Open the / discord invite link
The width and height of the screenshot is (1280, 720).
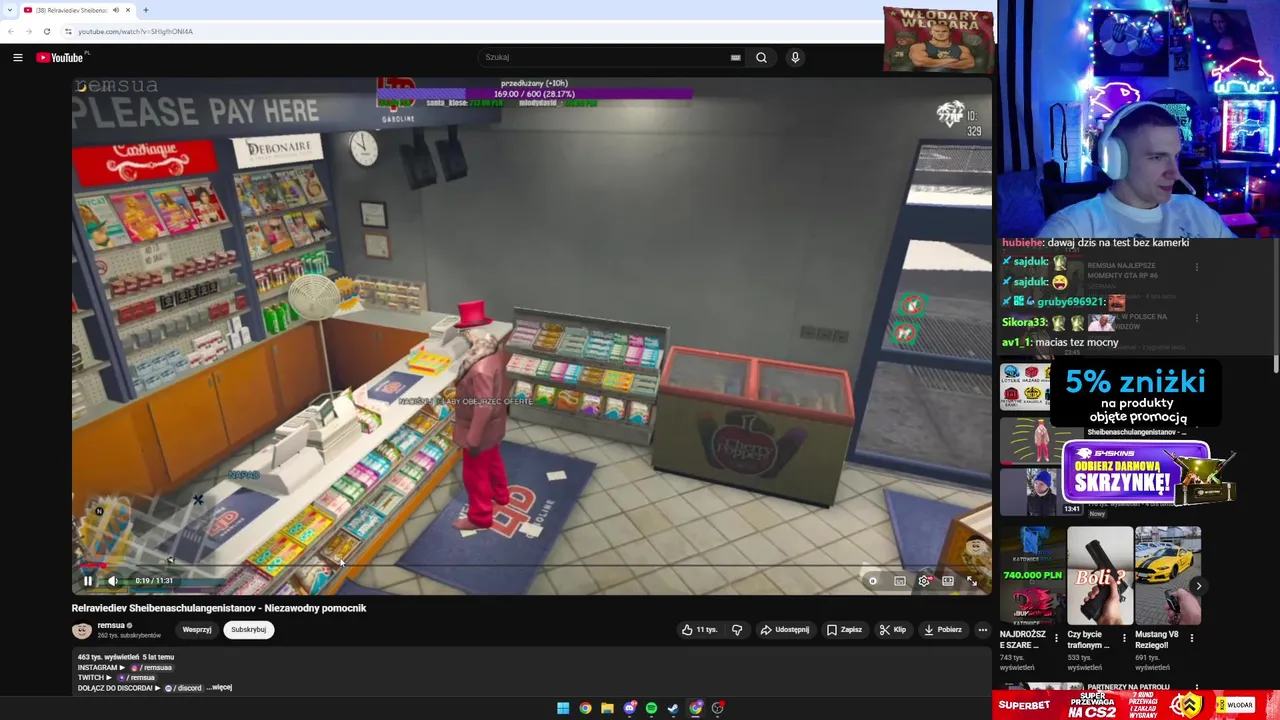pos(183,688)
